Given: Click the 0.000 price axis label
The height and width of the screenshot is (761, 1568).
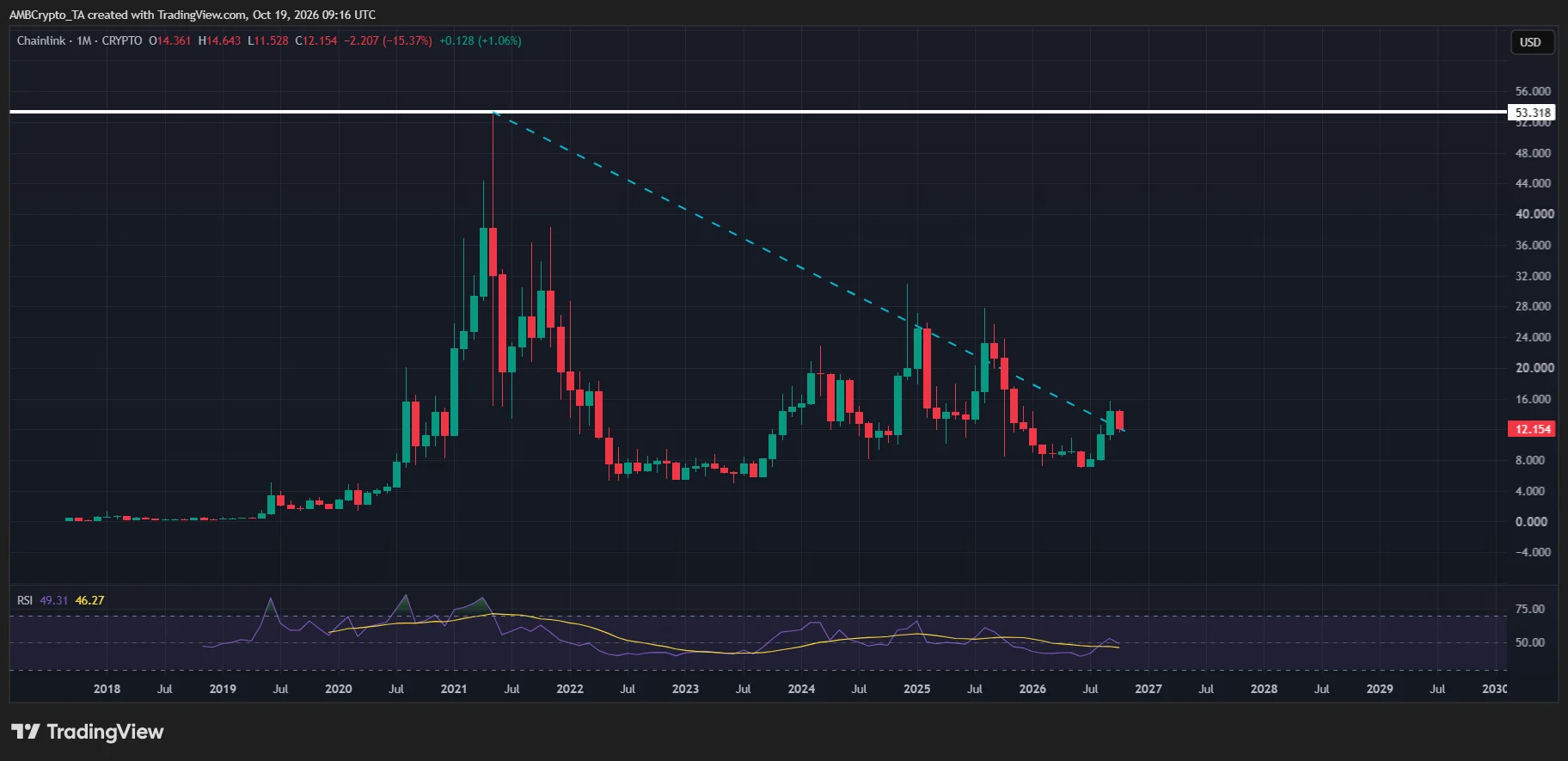Looking at the screenshot, I should [1531, 521].
